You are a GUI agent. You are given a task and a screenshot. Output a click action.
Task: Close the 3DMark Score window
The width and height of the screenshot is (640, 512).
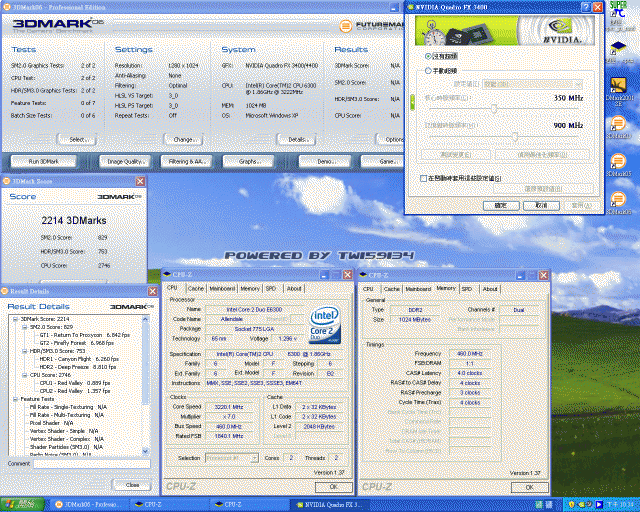pyautogui.click(x=140, y=181)
